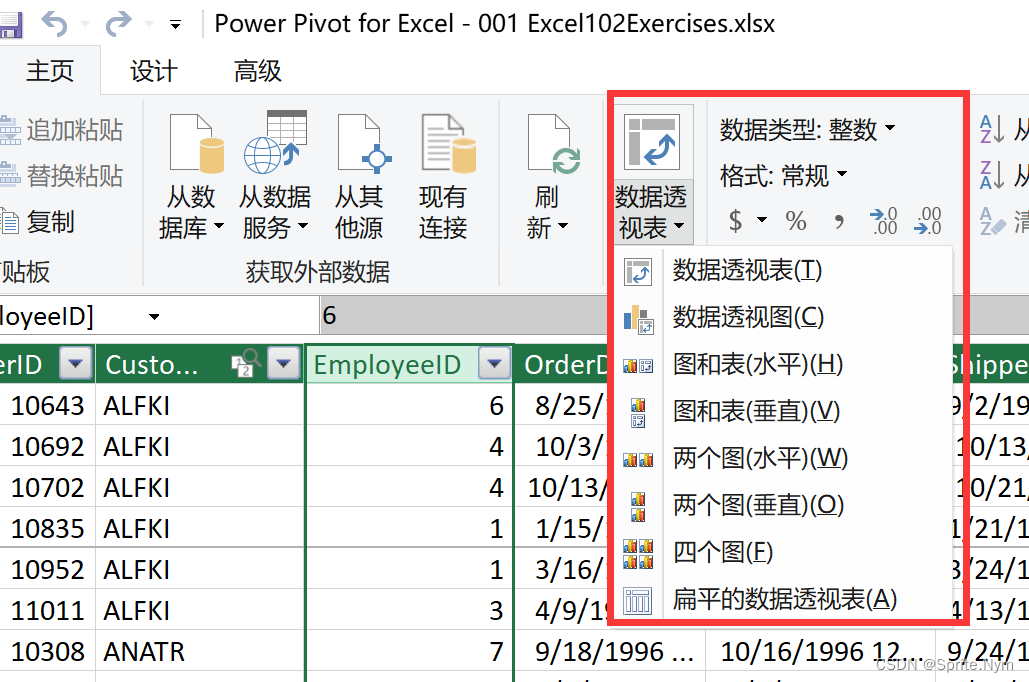Viewport: 1029px width, 682px height.
Task: Switch to the 设计 tab
Action: (x=154, y=71)
